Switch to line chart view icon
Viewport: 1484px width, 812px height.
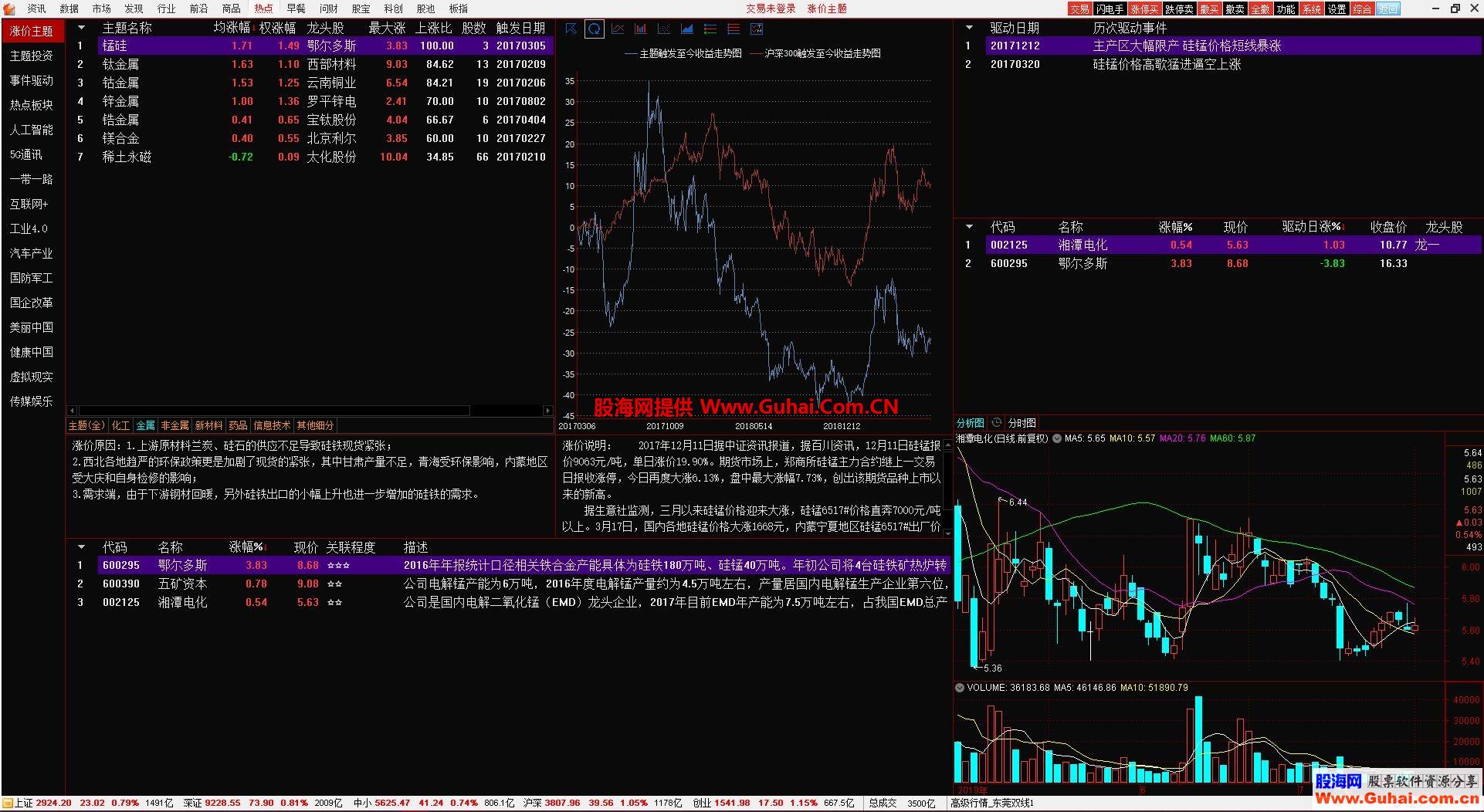click(617, 29)
